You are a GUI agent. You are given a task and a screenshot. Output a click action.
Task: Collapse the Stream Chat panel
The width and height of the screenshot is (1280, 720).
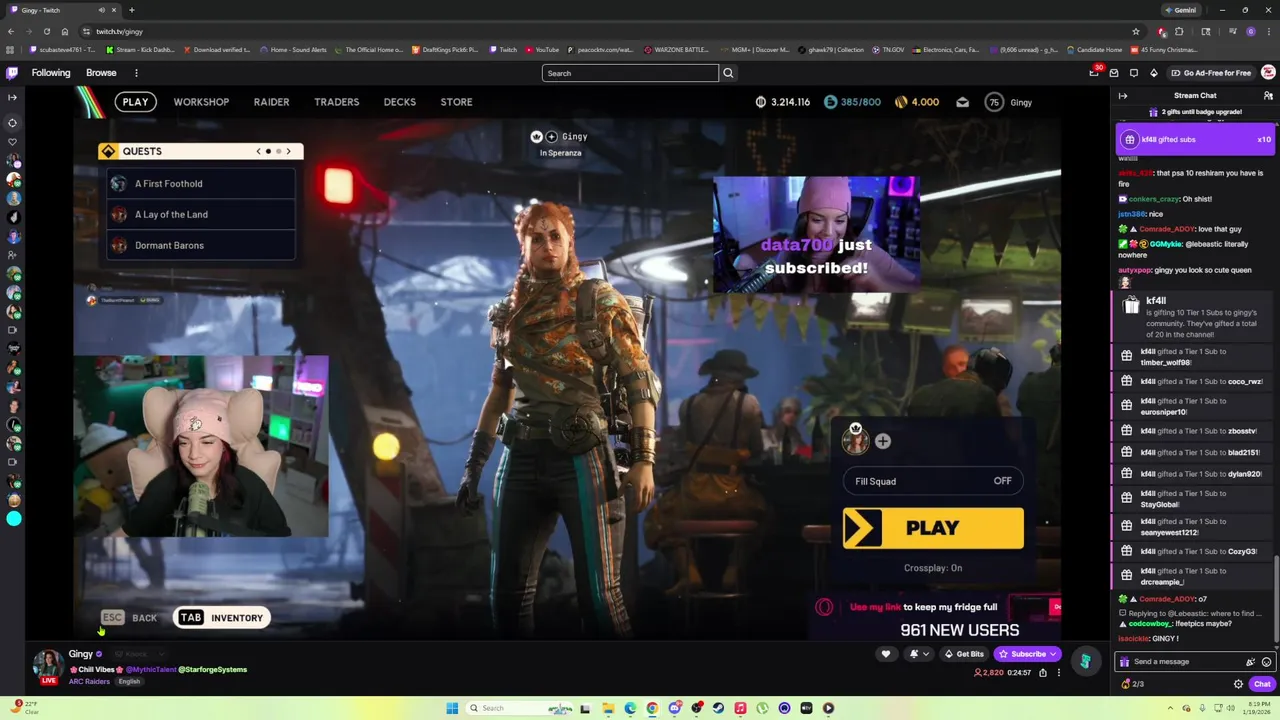1123,96
